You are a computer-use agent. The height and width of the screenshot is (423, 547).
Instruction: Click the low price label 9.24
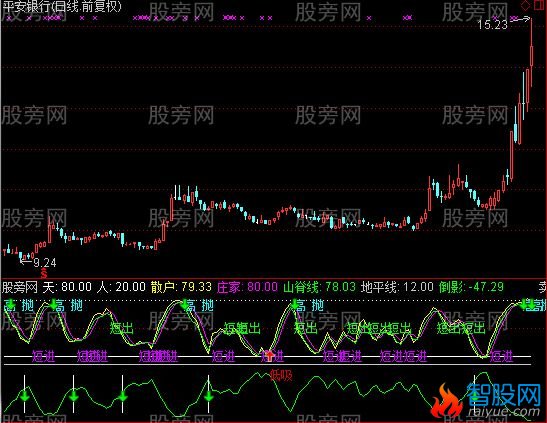point(45,263)
